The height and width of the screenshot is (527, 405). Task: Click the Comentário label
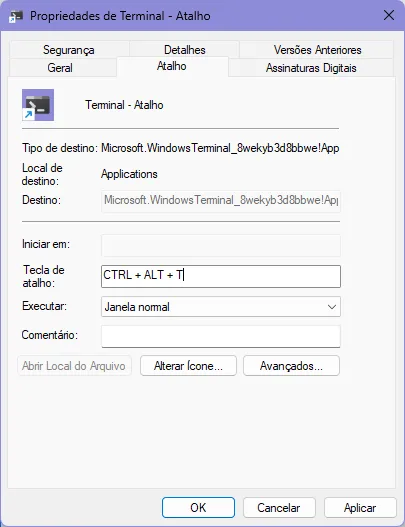click(50, 335)
